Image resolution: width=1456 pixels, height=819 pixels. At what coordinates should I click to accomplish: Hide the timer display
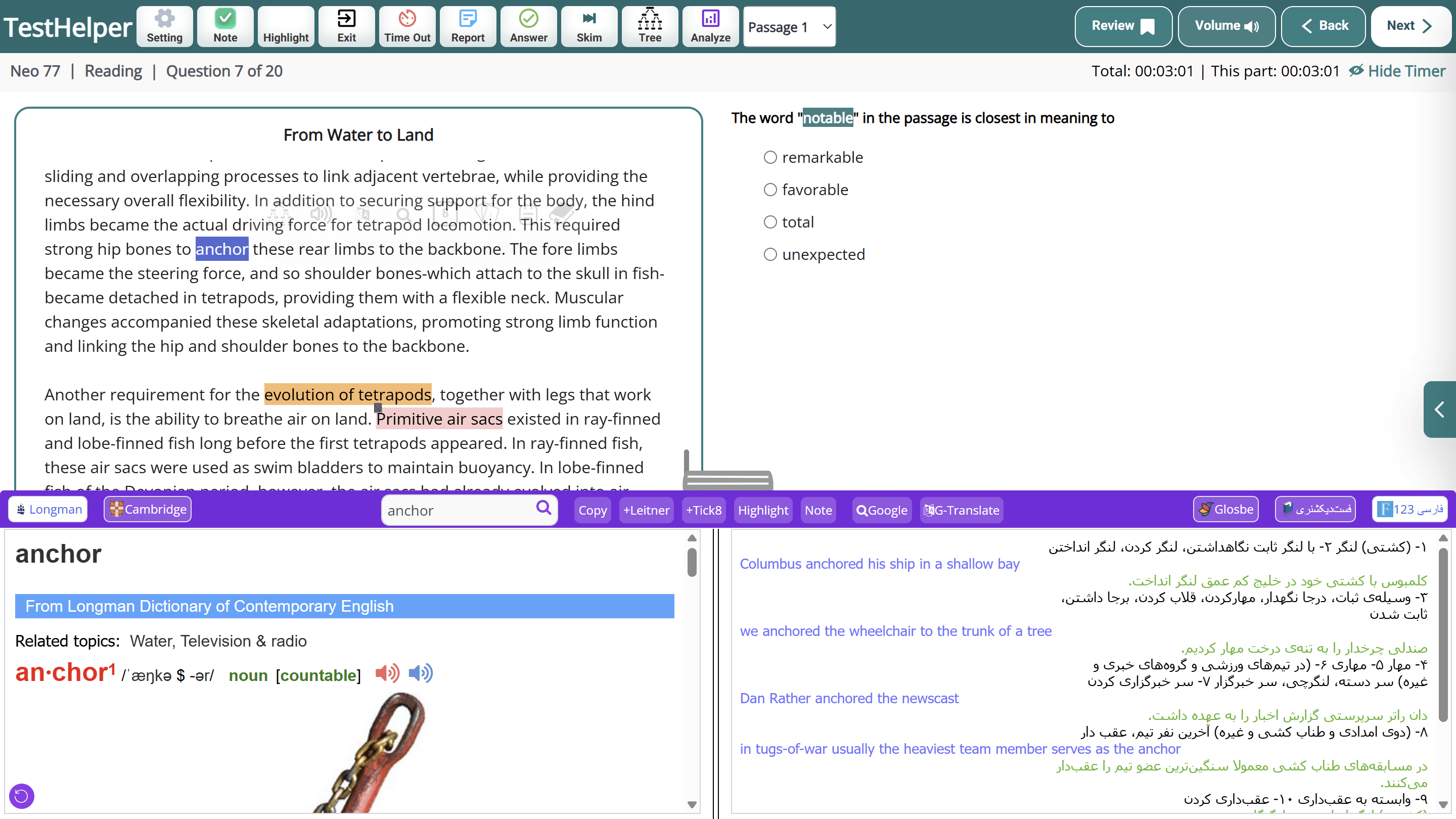coord(1396,71)
